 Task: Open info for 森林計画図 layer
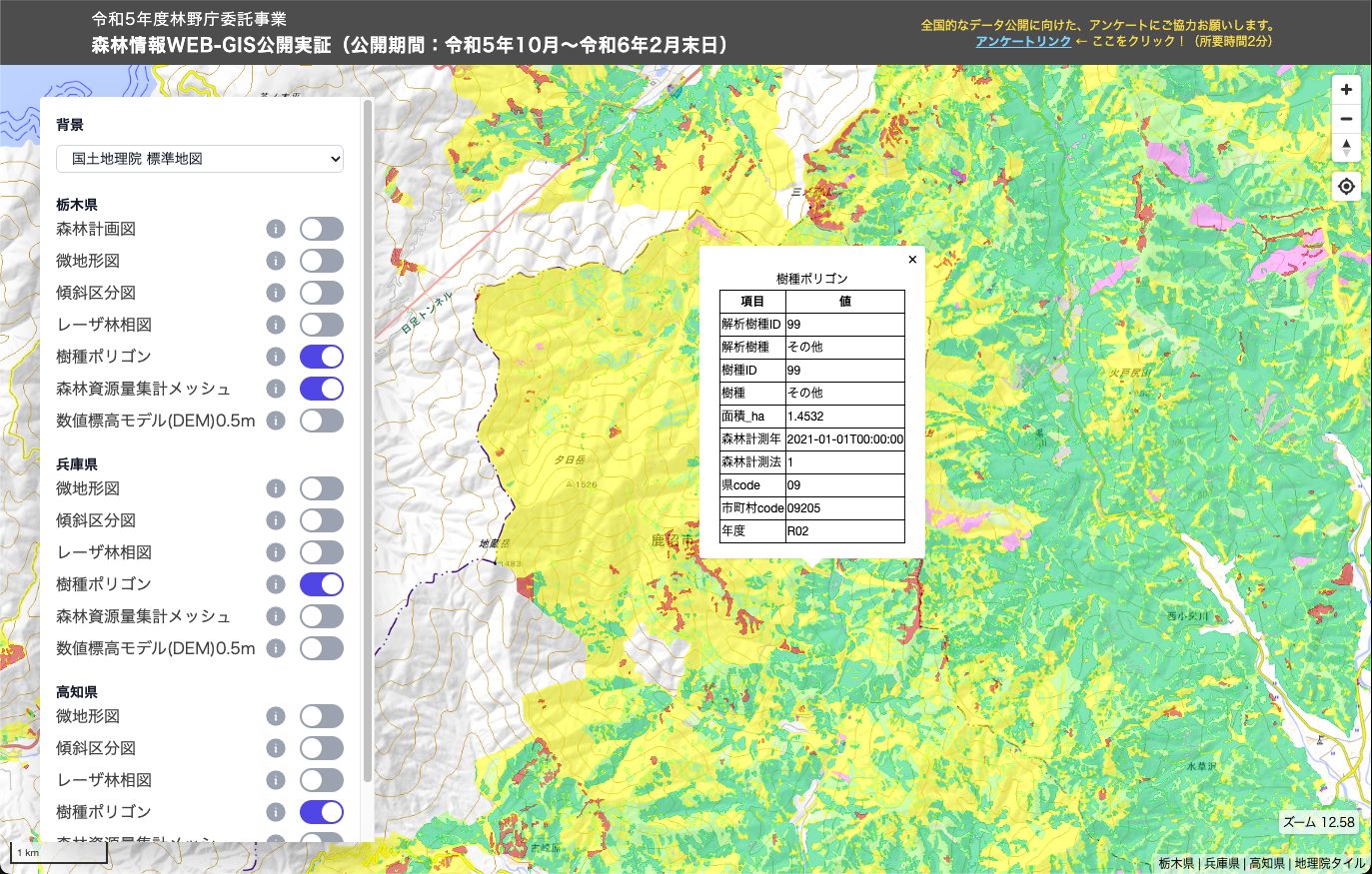(x=276, y=229)
